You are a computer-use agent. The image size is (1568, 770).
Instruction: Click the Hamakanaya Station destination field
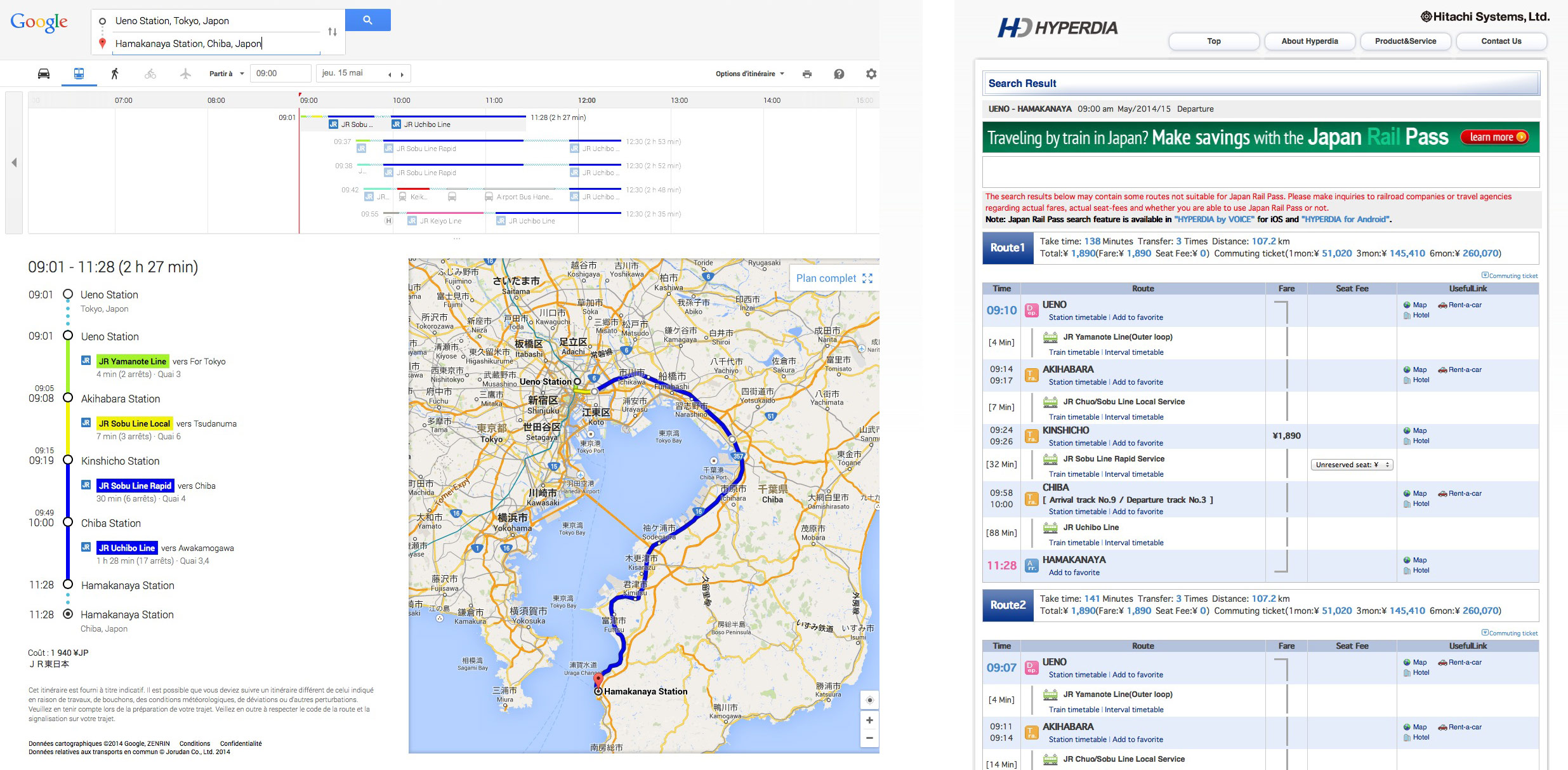pos(216,43)
